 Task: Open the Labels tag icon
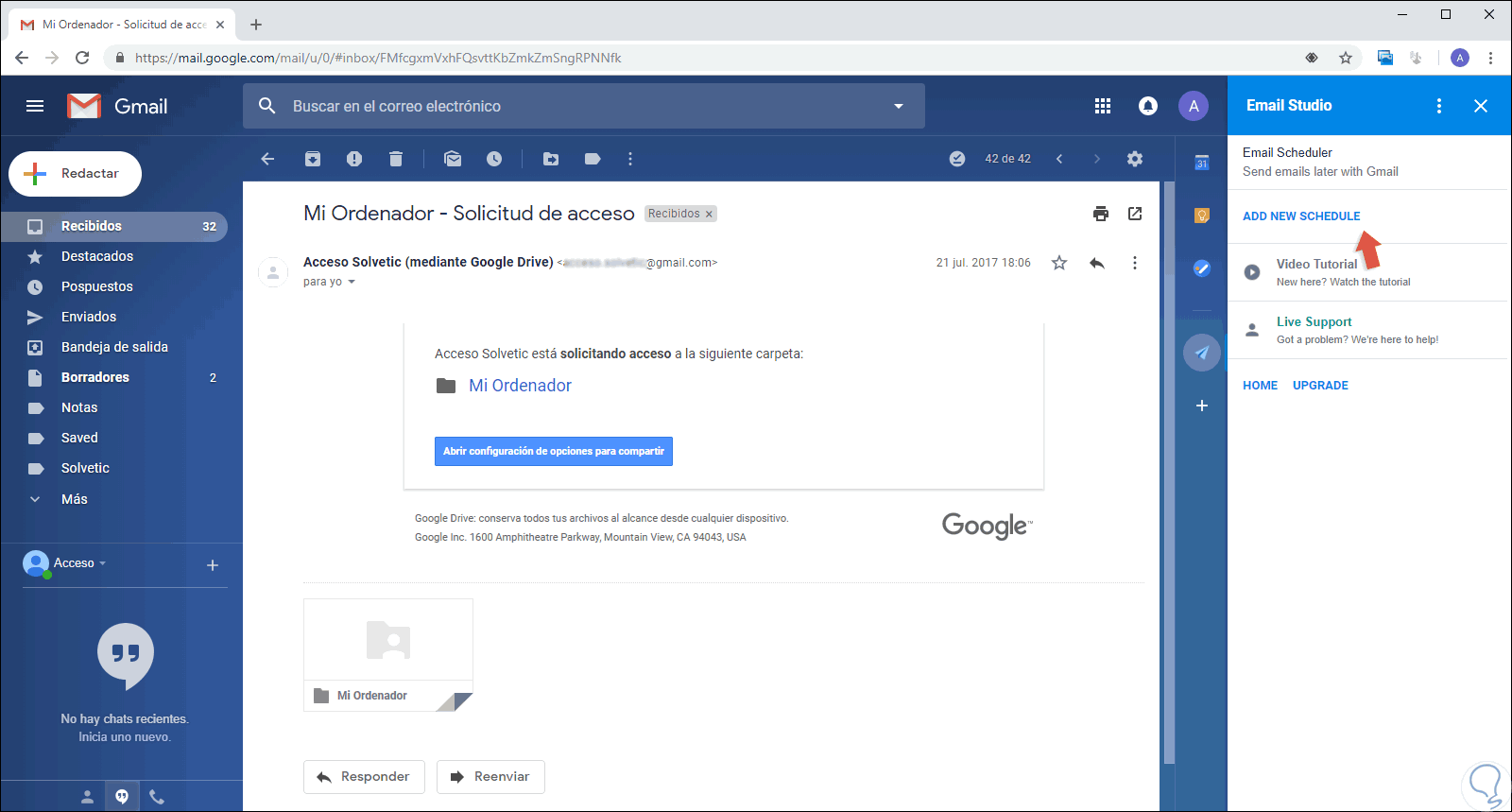(593, 159)
